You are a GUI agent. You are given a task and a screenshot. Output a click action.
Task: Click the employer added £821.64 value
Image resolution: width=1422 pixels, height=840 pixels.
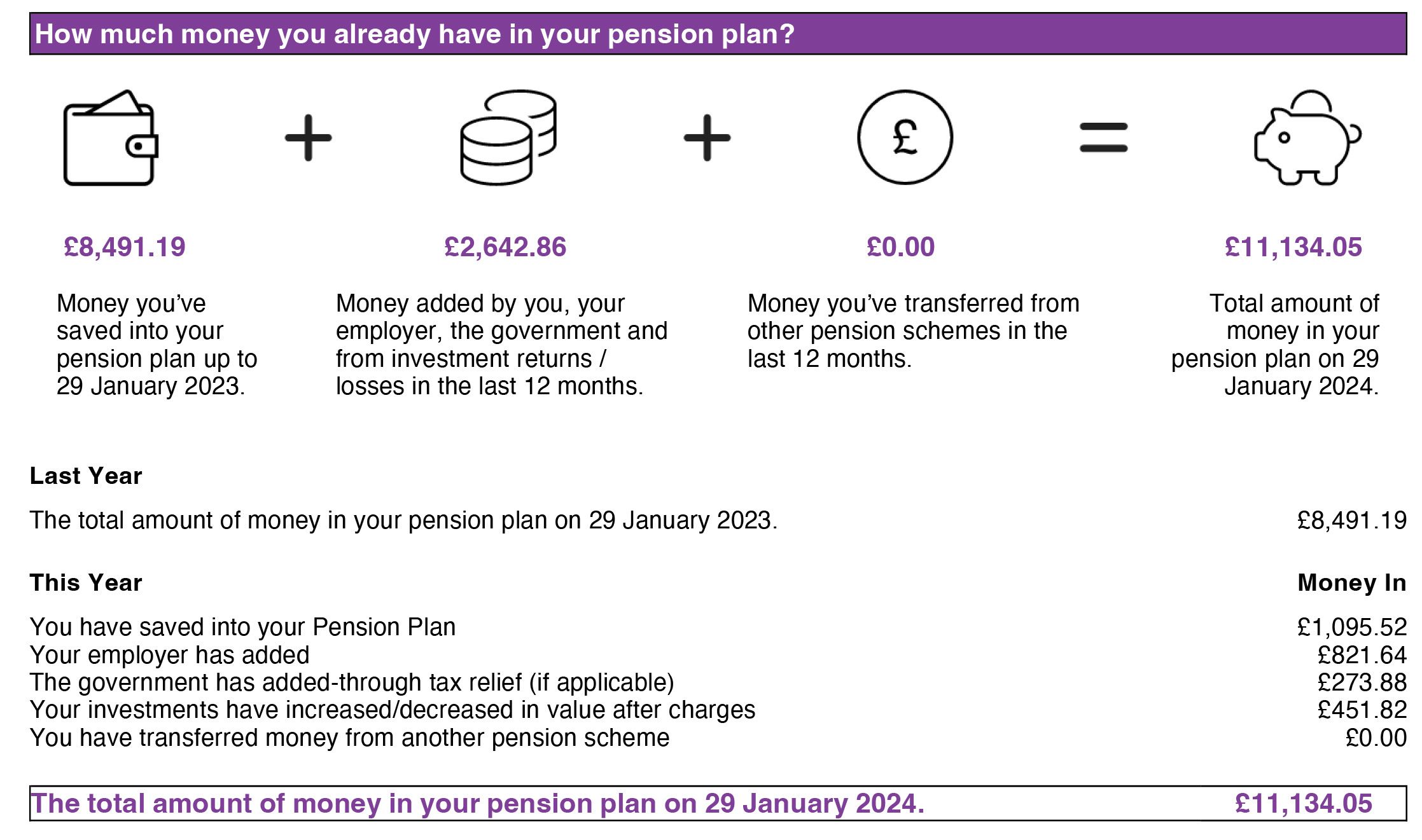tap(1362, 655)
